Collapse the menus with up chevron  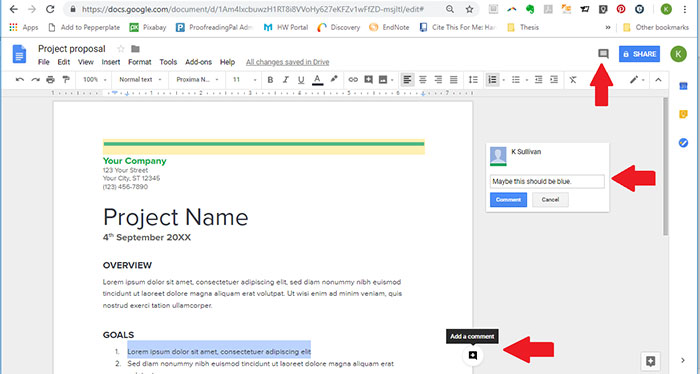click(x=658, y=80)
